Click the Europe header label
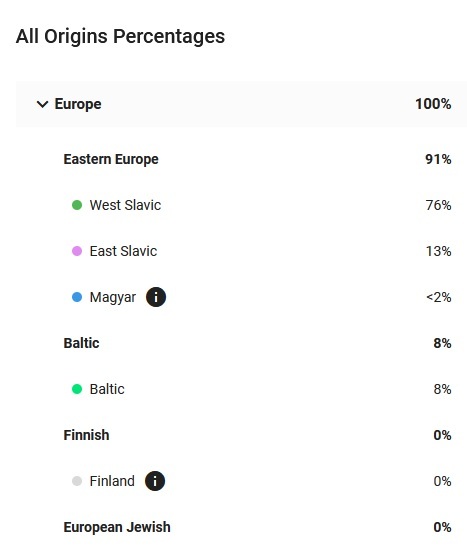This screenshot has width=467, height=549. (78, 104)
